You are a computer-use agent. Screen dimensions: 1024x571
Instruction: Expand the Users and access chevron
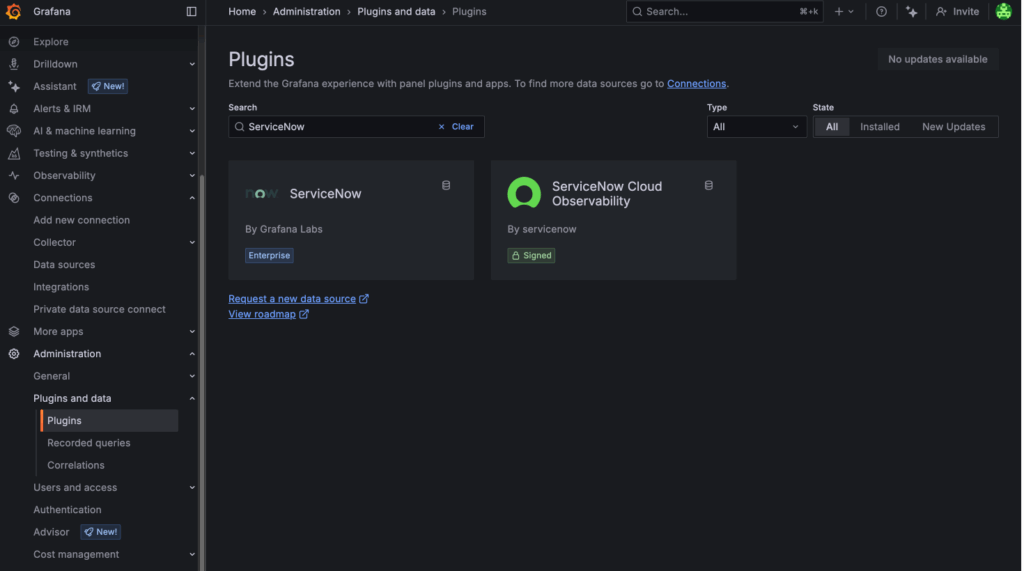(192, 487)
